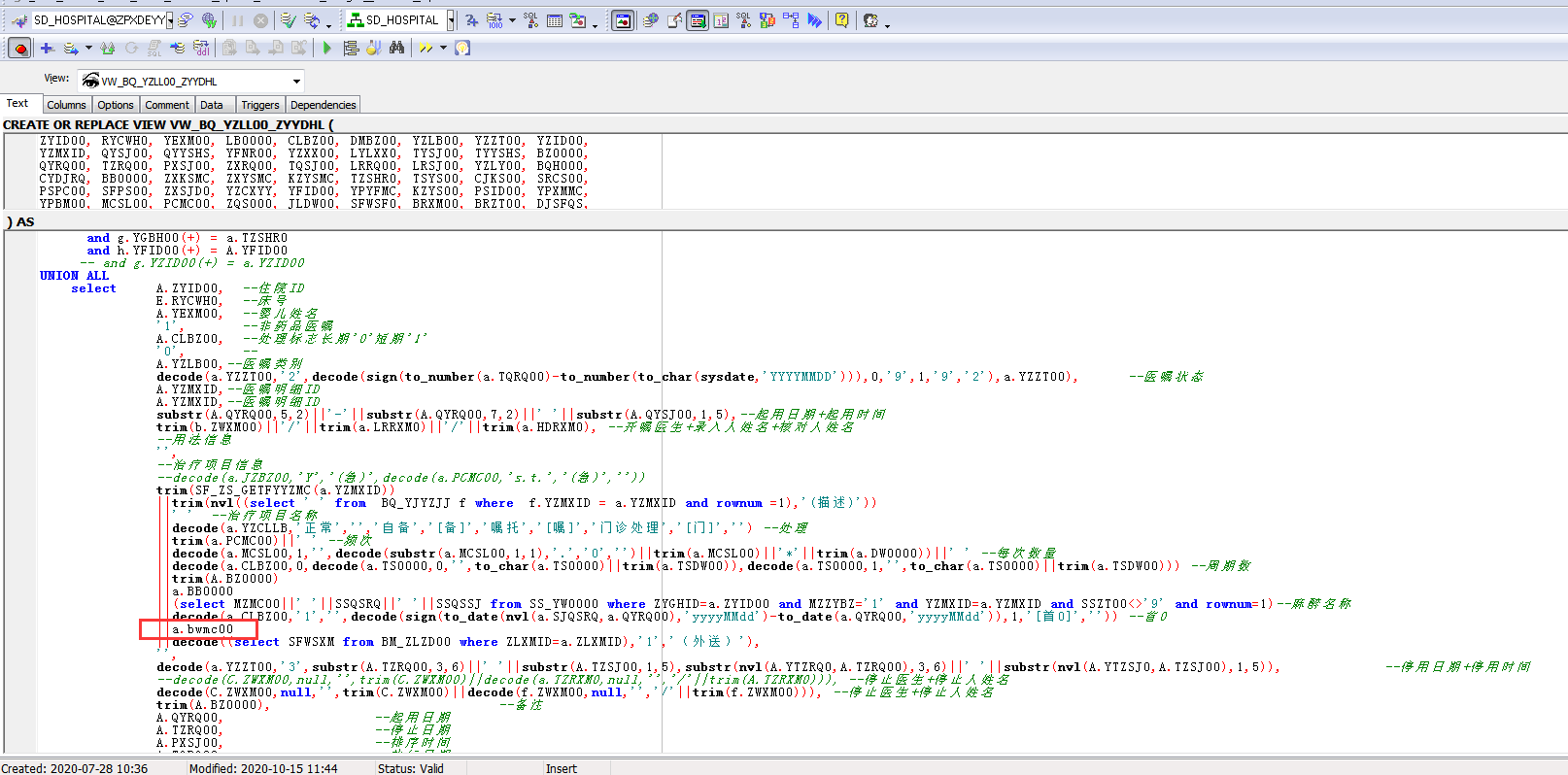Image resolution: width=1568 pixels, height=775 pixels.
Task: Open the Dependencies tab
Action: (x=323, y=105)
